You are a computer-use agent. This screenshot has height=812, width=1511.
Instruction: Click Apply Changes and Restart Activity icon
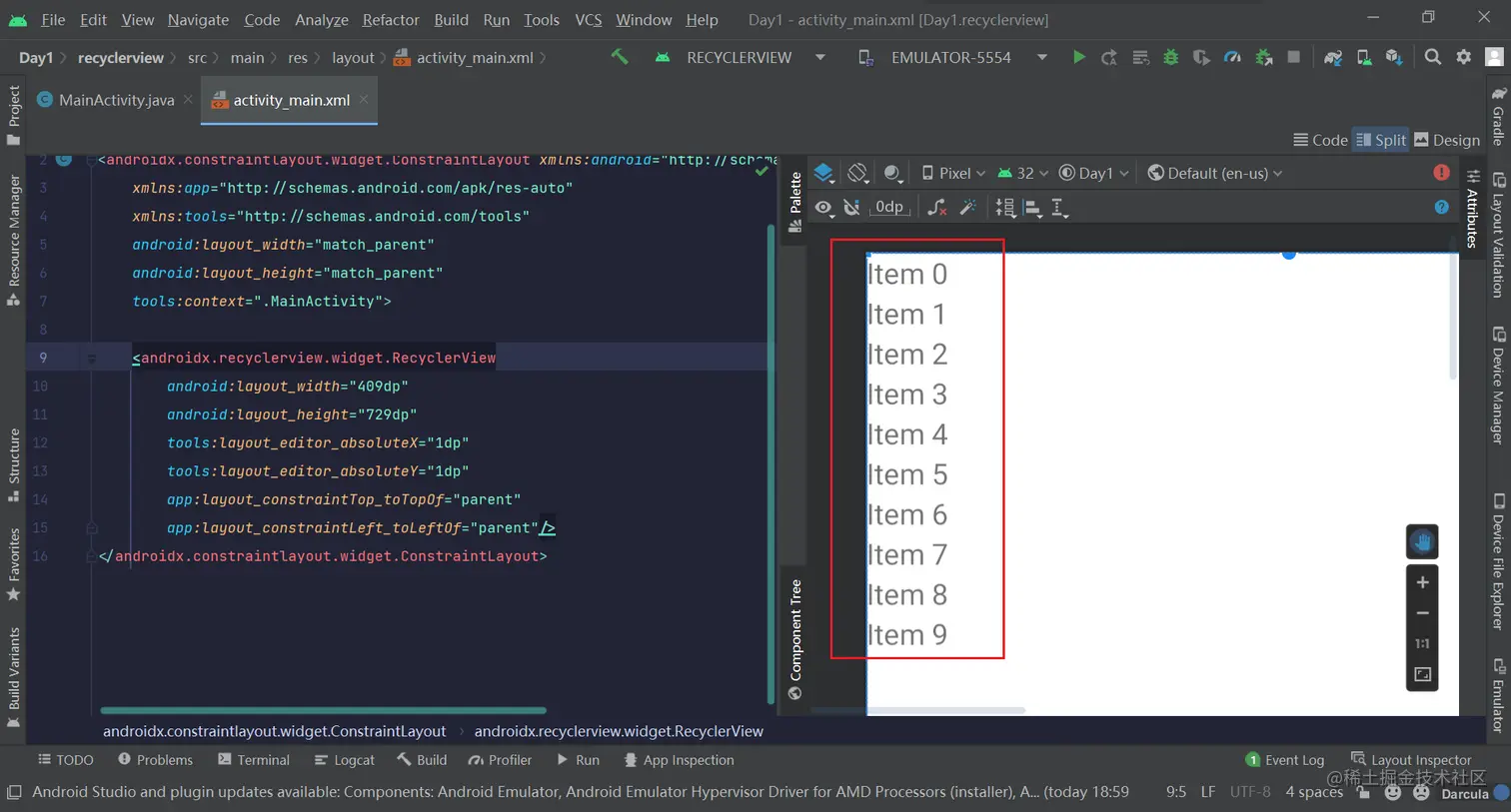click(1109, 58)
